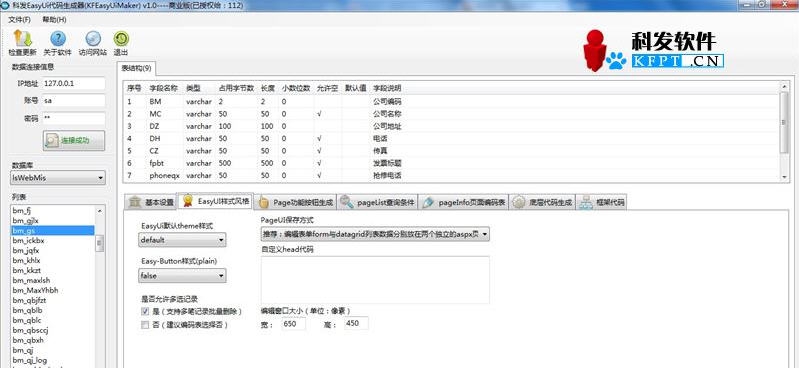Viewport: 799px width, 368px height.
Task: Select bm_gs in the table list
Action: (52, 231)
